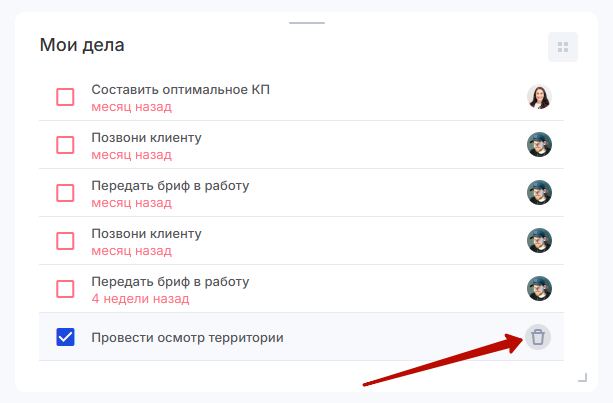Viewport: 613px width, 403px height.
Task: Click the drag handle bar atop the widget
Action: tap(306, 21)
